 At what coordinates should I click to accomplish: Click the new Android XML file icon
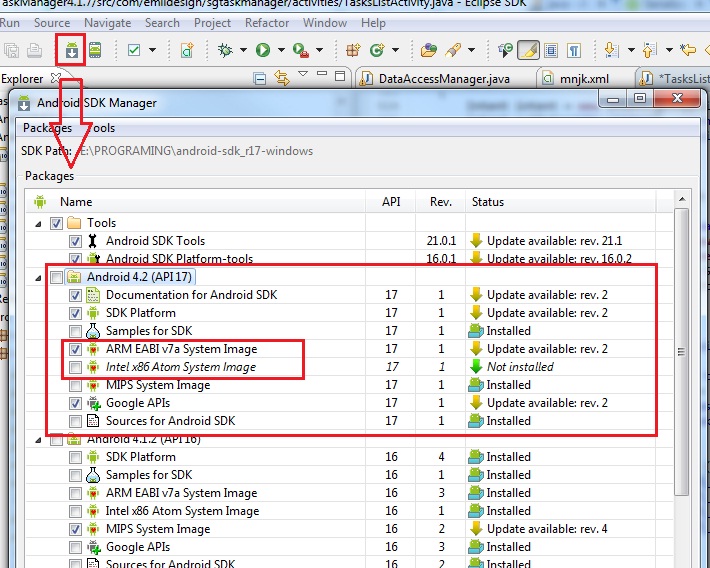coord(187,50)
